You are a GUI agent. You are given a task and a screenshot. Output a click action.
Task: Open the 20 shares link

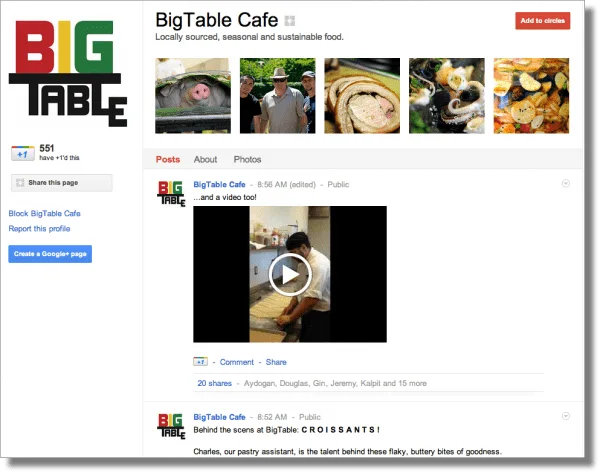coord(214,383)
